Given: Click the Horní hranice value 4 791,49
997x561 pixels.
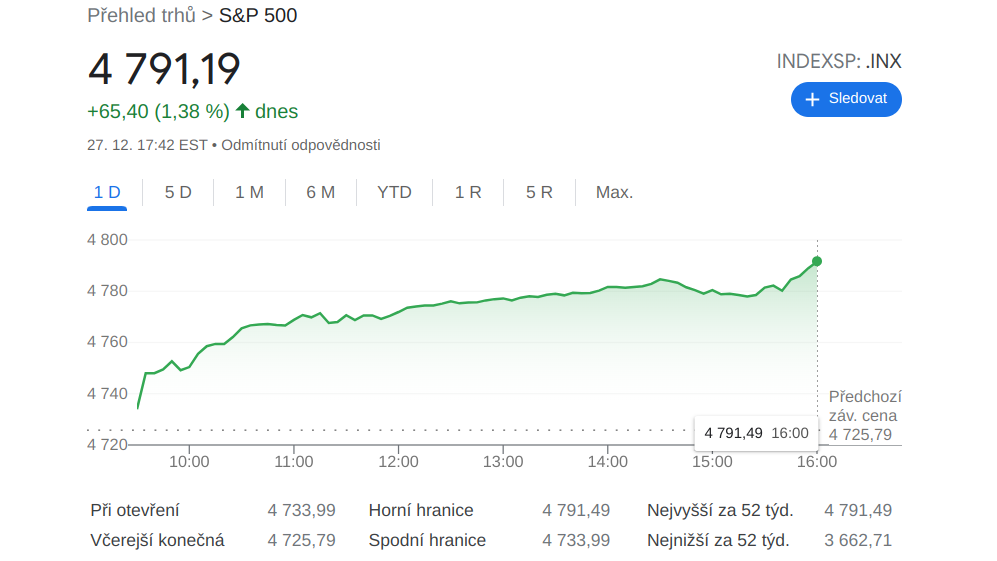Looking at the screenshot, I should (576, 510).
